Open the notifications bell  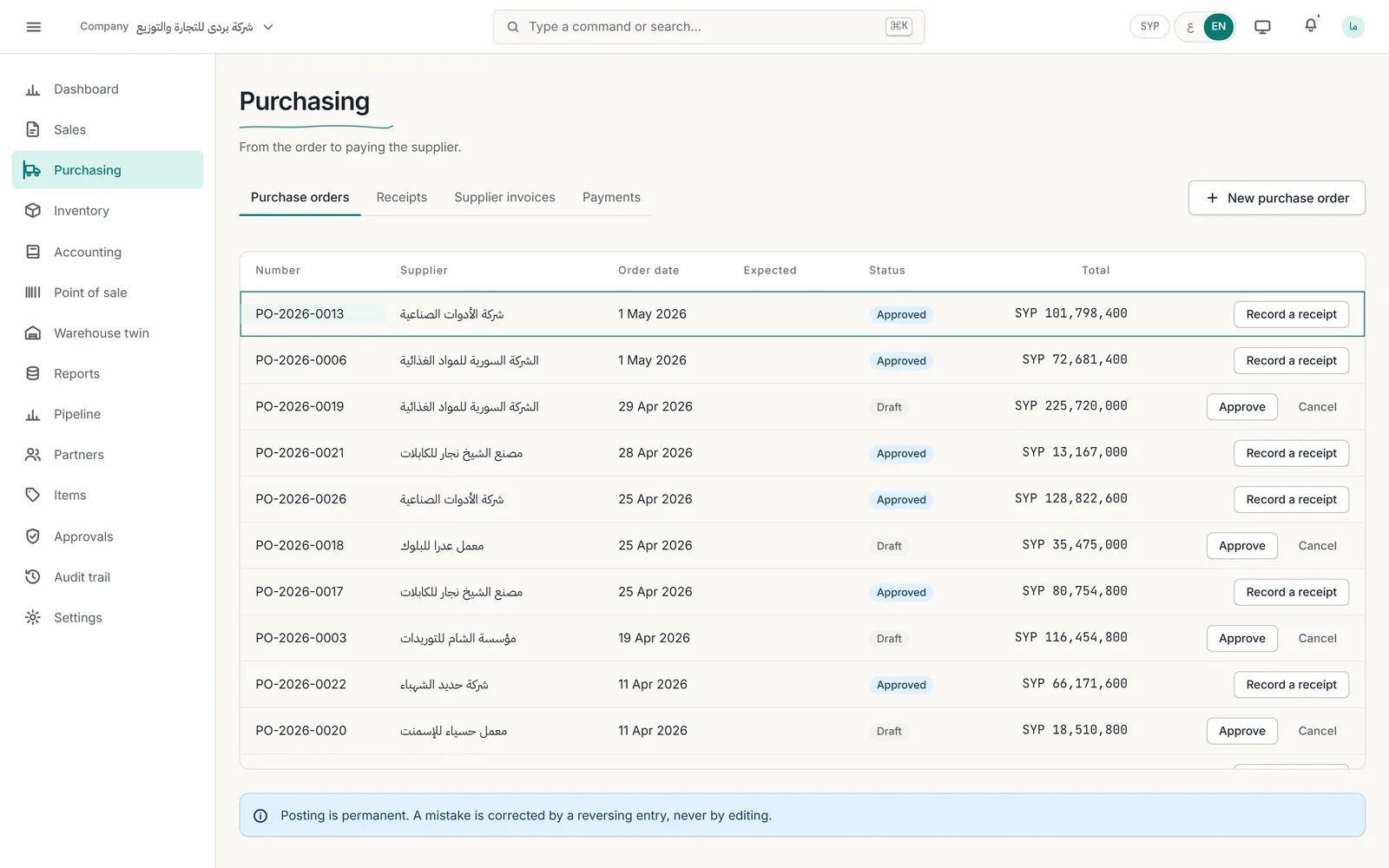[x=1311, y=26]
